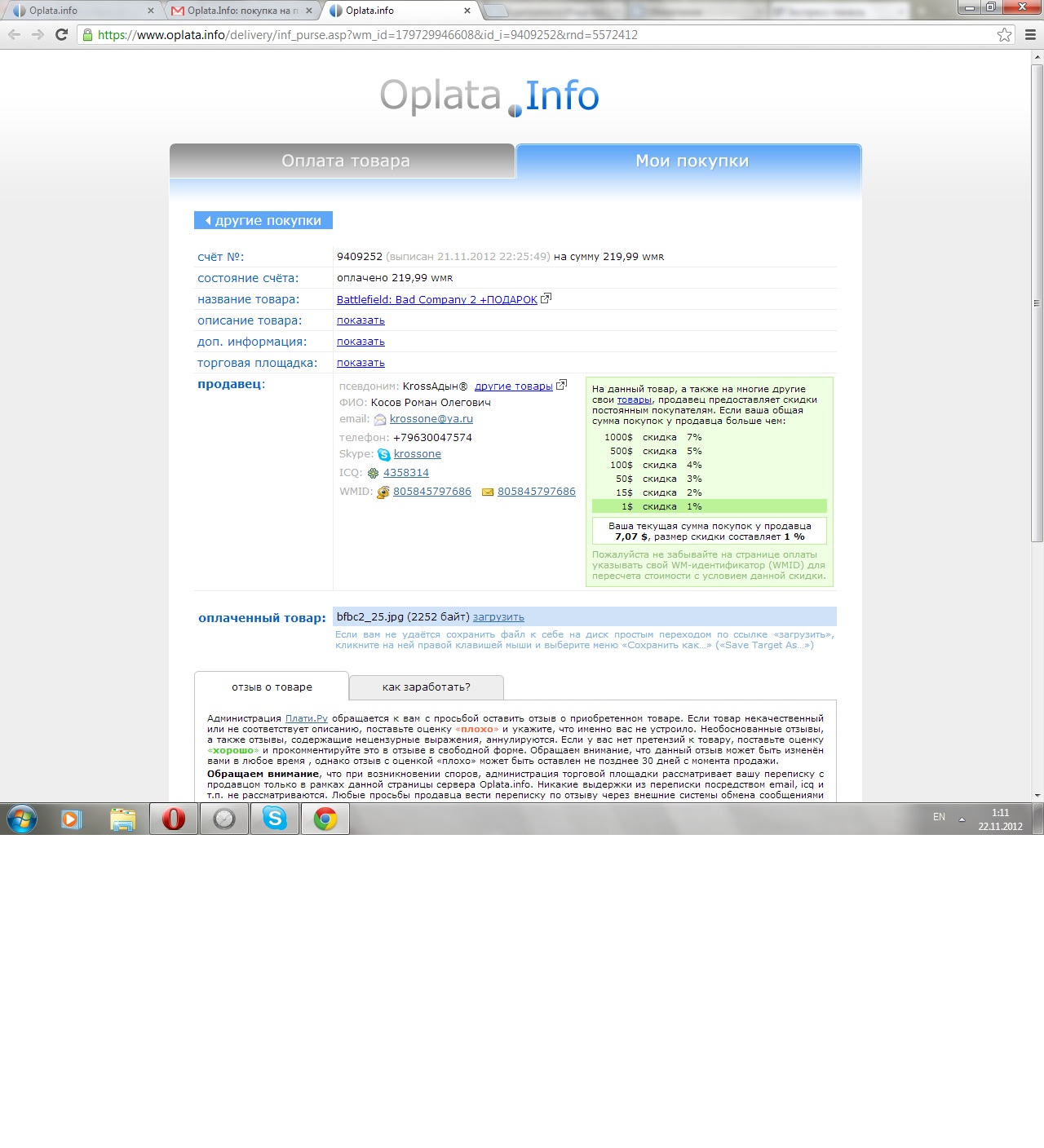Viewport: 1044px width, 1148px height.
Task: Show описание товара via показать link
Action: tap(361, 320)
